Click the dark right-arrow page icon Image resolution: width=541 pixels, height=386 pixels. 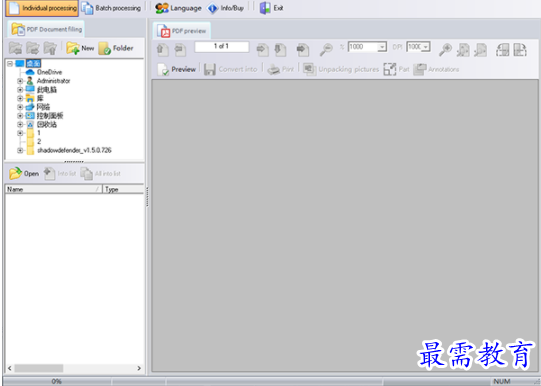(303, 50)
